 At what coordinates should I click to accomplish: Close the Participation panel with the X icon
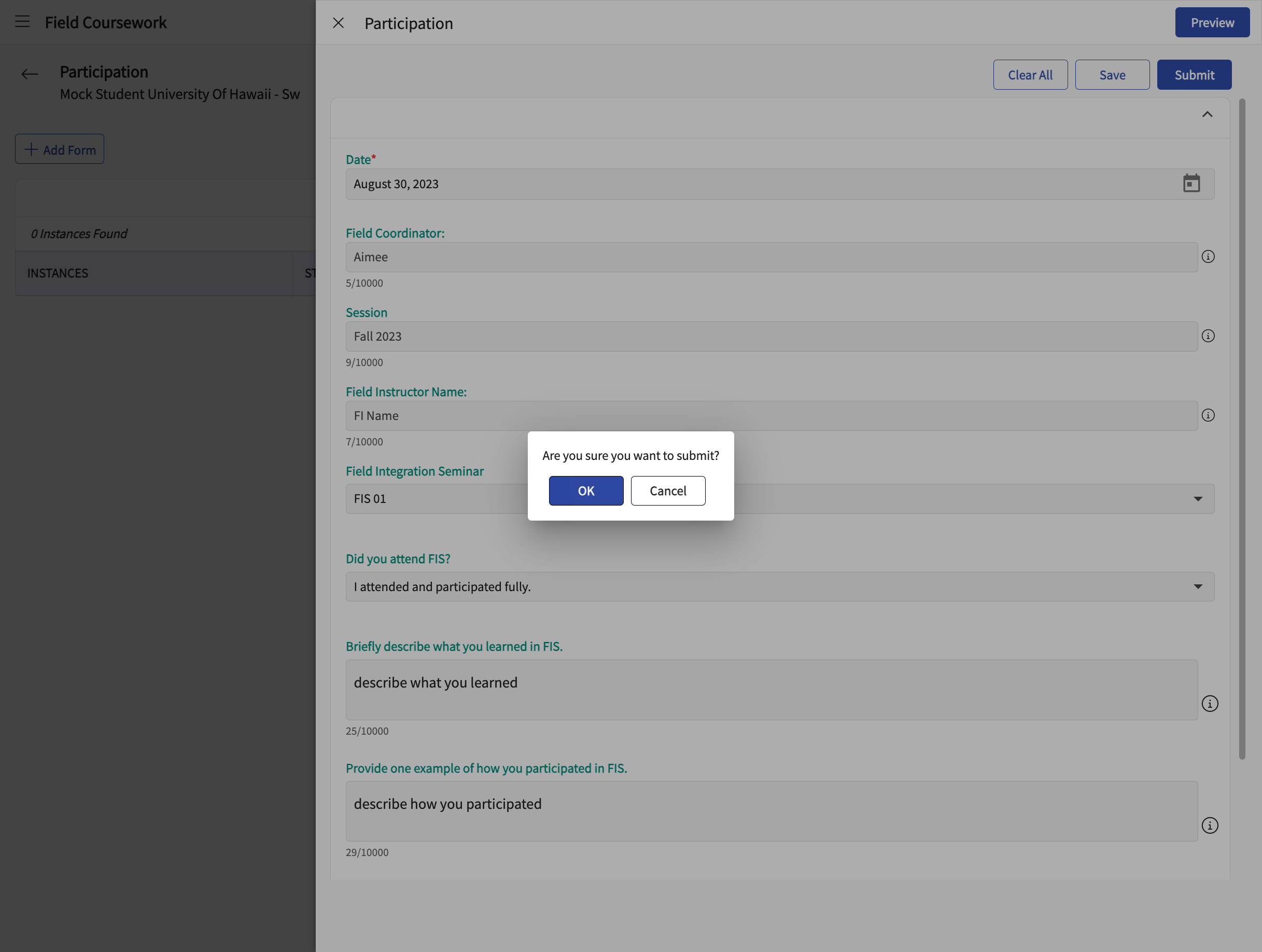pyautogui.click(x=339, y=23)
